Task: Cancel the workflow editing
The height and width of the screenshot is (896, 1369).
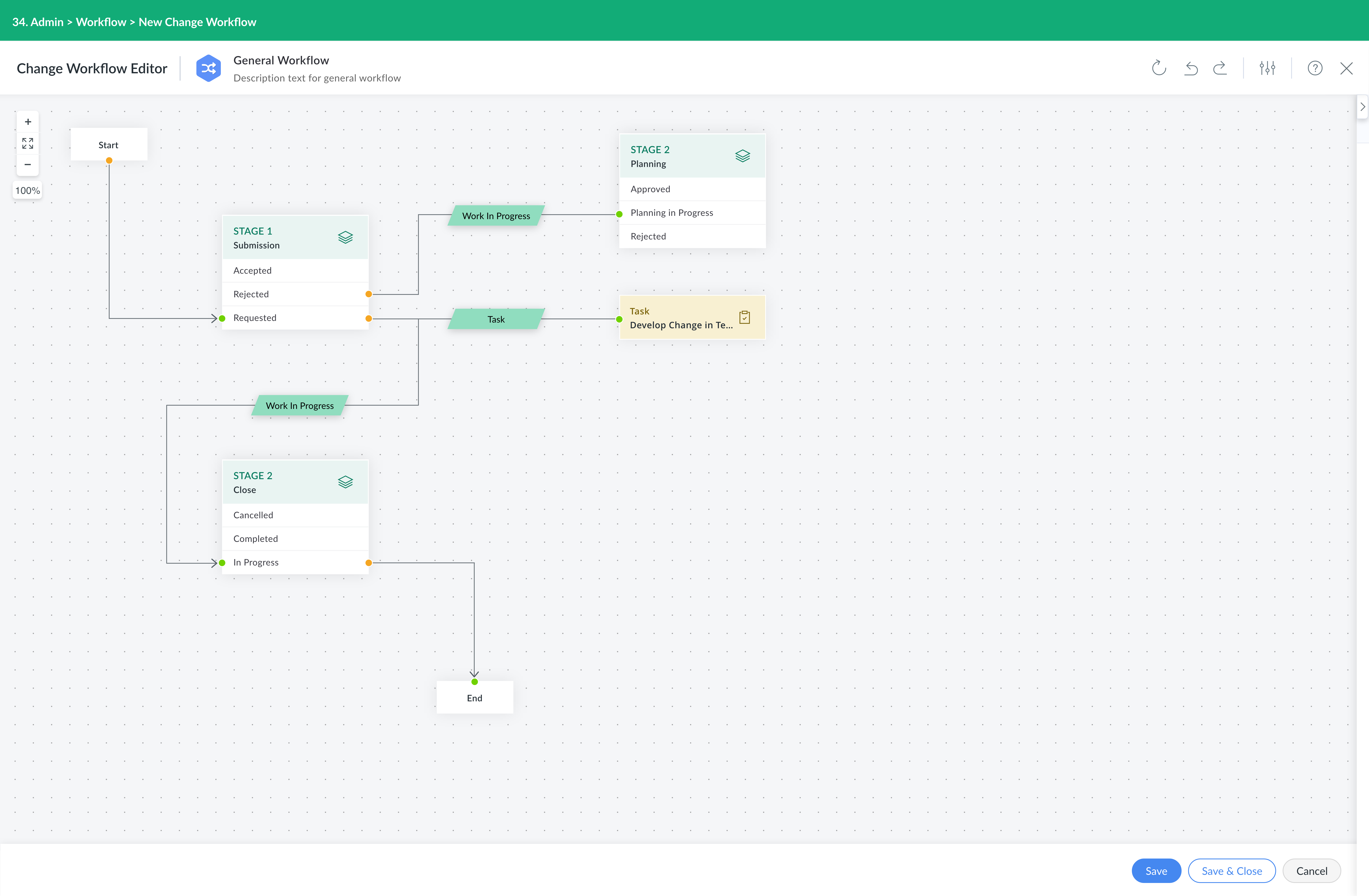Action: coord(1312,871)
